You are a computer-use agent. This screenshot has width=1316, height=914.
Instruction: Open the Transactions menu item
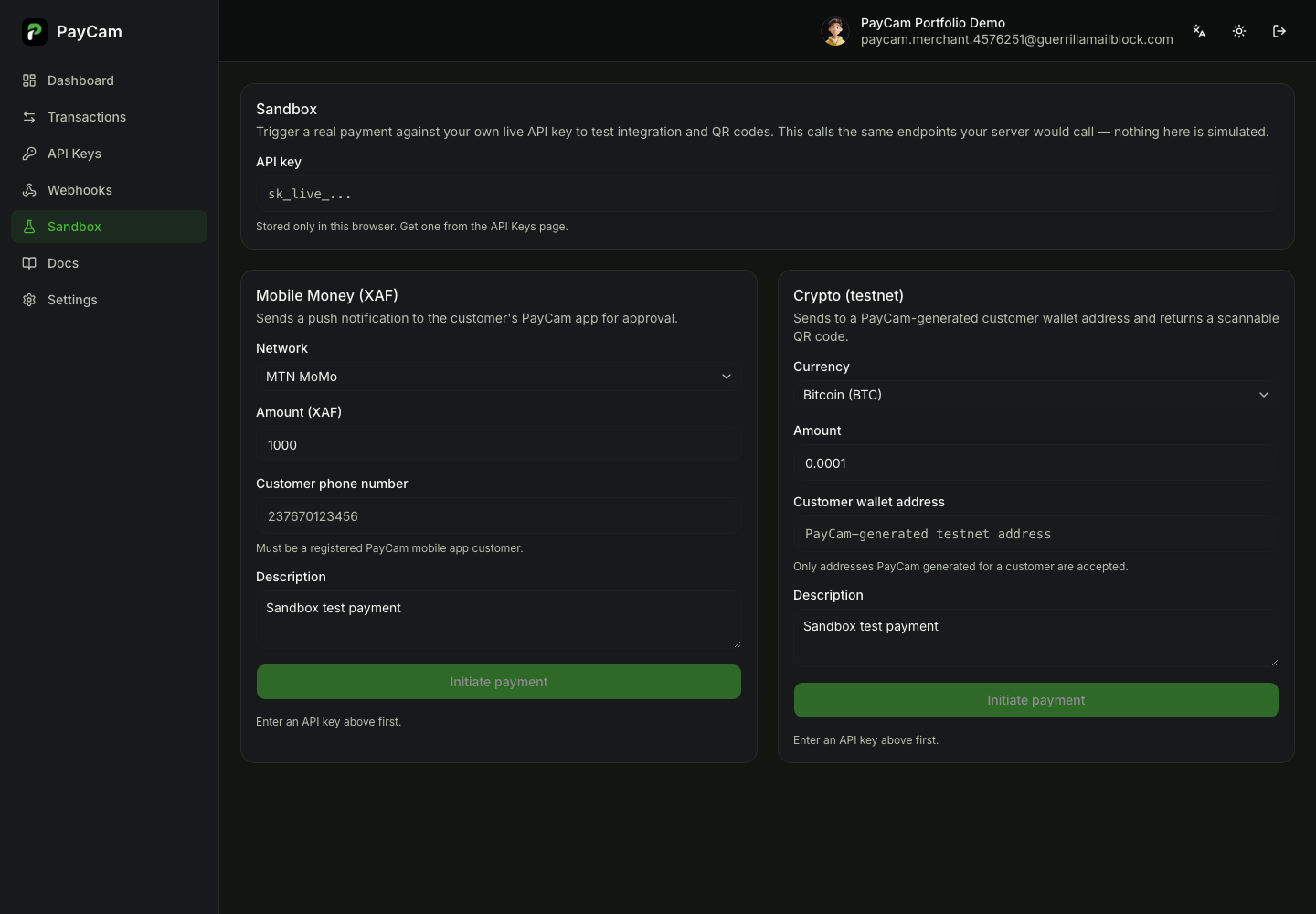(110, 117)
